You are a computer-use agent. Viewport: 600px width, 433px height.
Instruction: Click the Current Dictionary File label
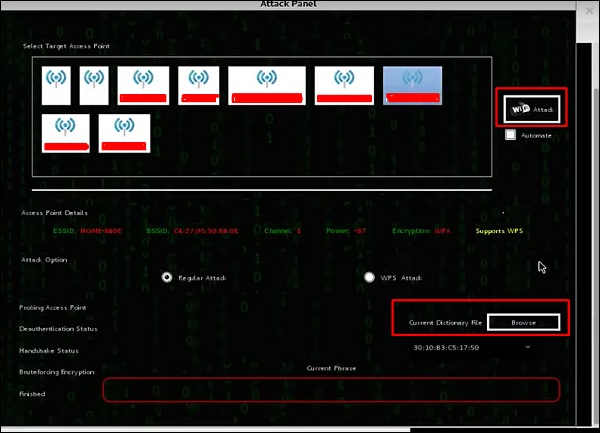coord(445,322)
